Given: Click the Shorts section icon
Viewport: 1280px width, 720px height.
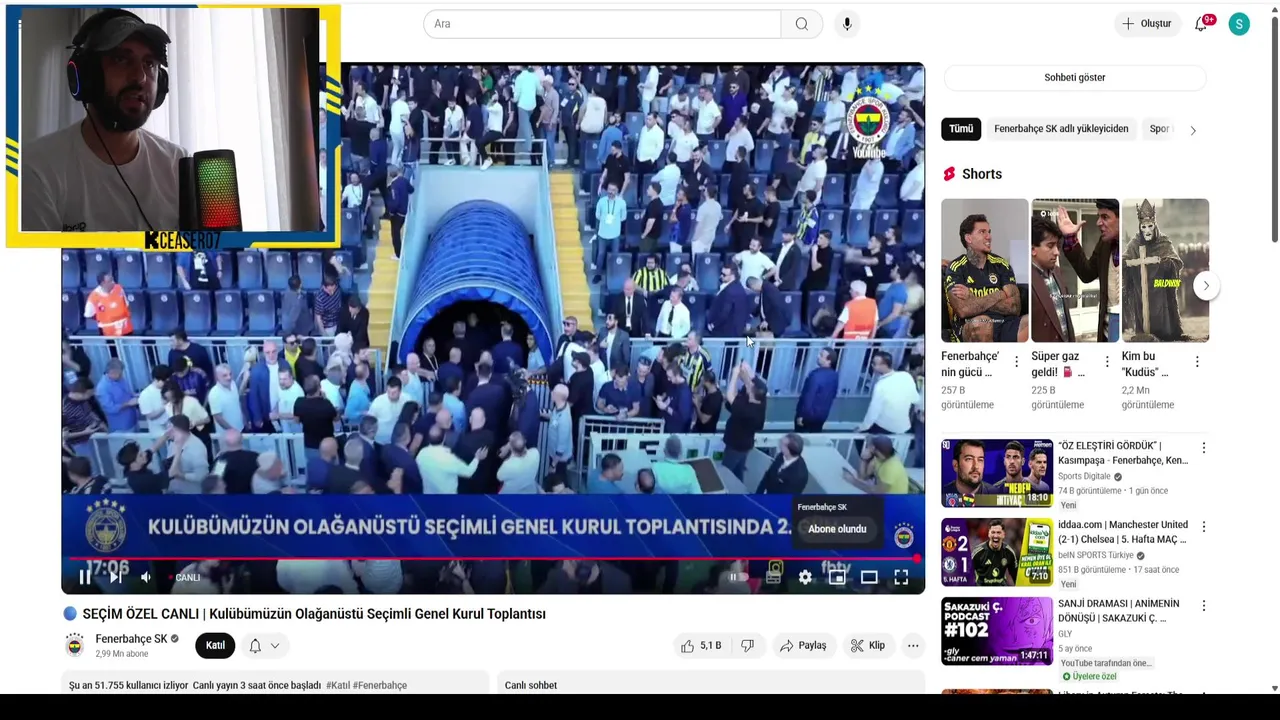Looking at the screenshot, I should click(x=949, y=174).
